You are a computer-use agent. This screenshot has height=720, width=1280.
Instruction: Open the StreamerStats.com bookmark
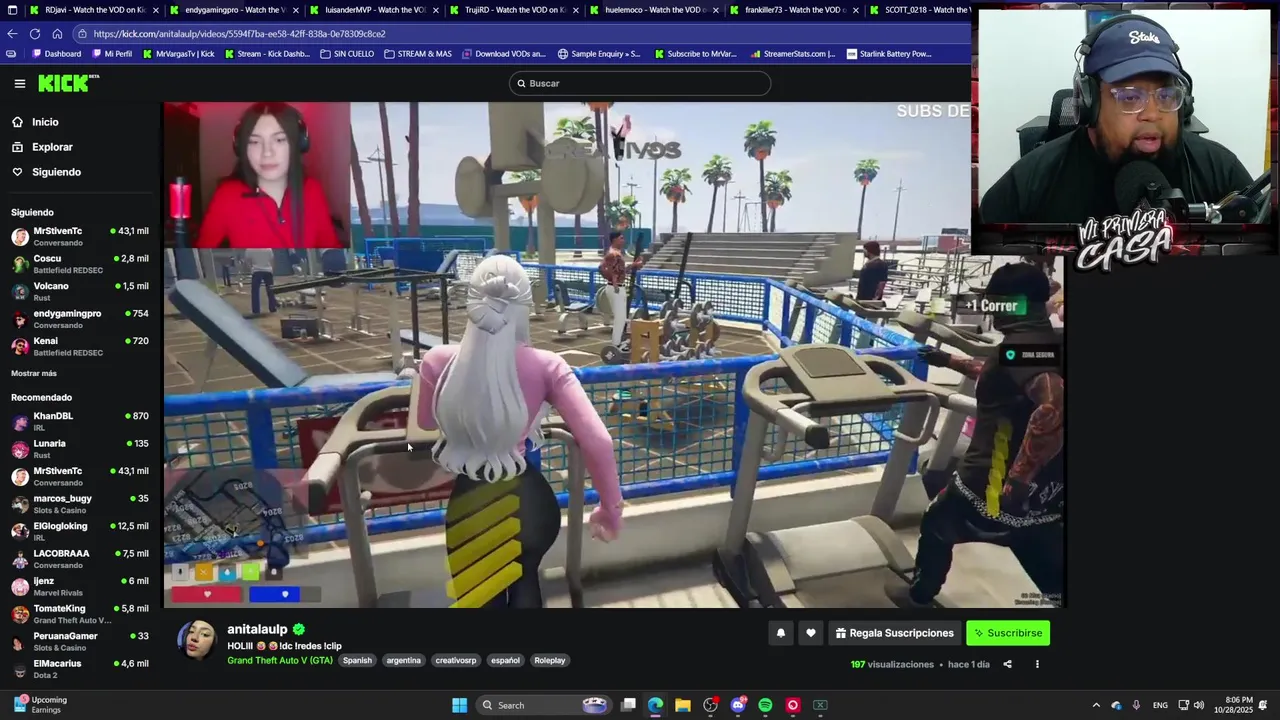pos(792,54)
